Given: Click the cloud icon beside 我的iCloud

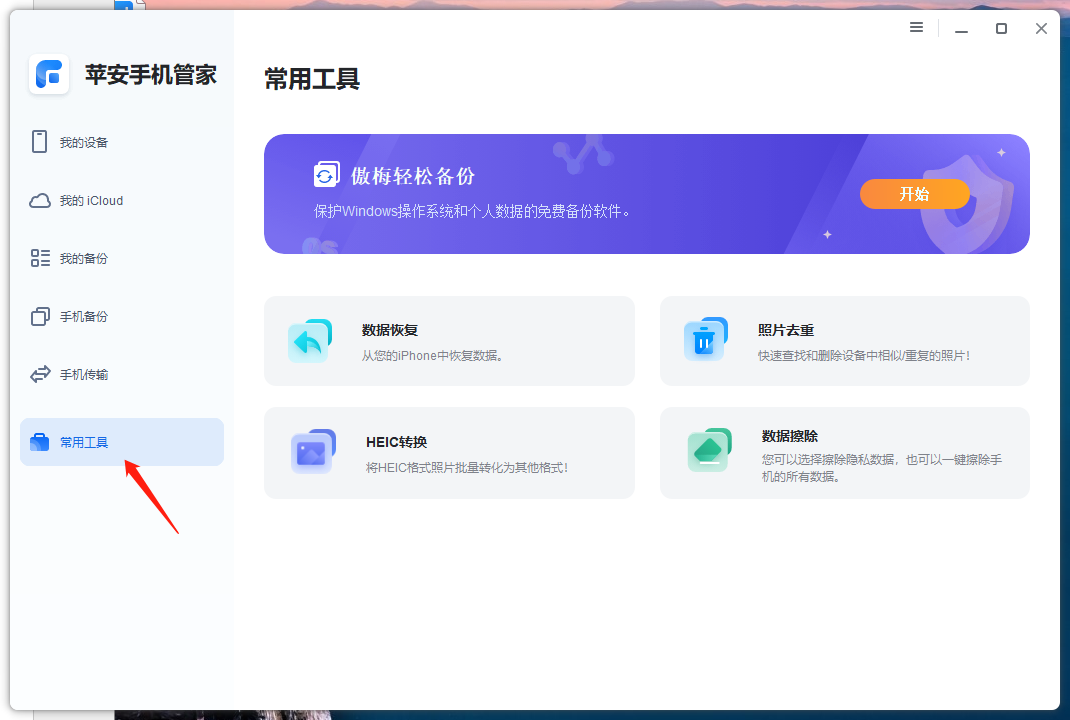Looking at the screenshot, I should pos(40,200).
